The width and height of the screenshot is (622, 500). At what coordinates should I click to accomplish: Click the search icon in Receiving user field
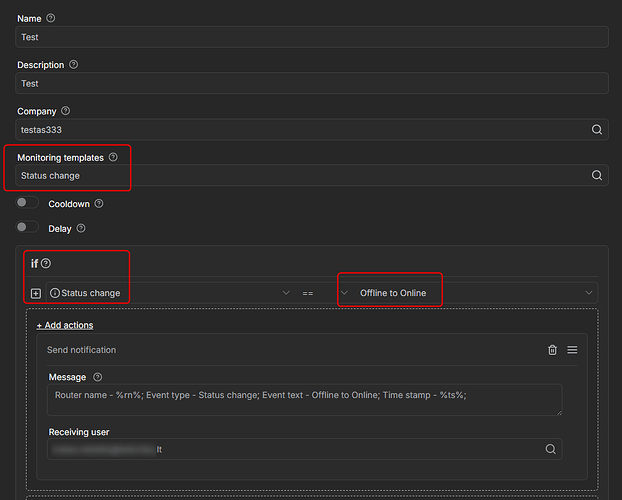(x=550, y=449)
